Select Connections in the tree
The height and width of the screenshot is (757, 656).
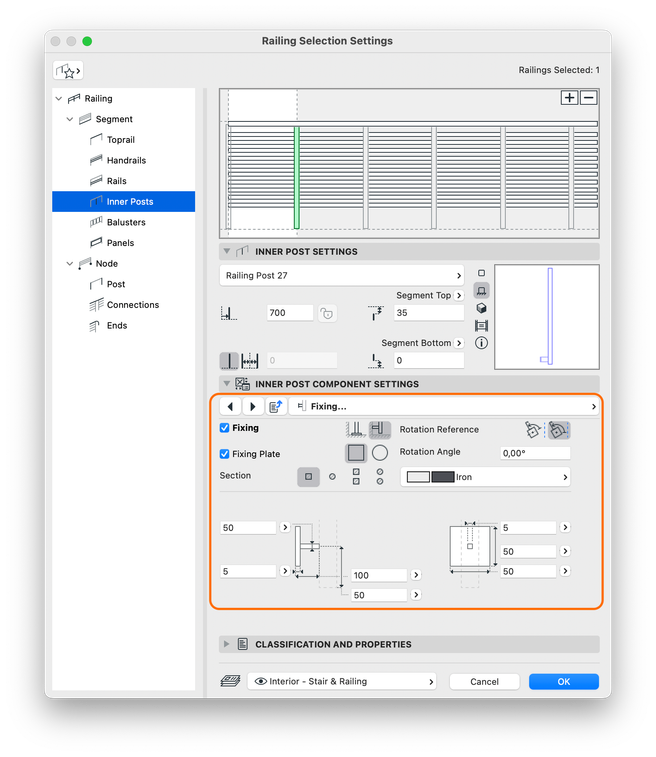133,305
